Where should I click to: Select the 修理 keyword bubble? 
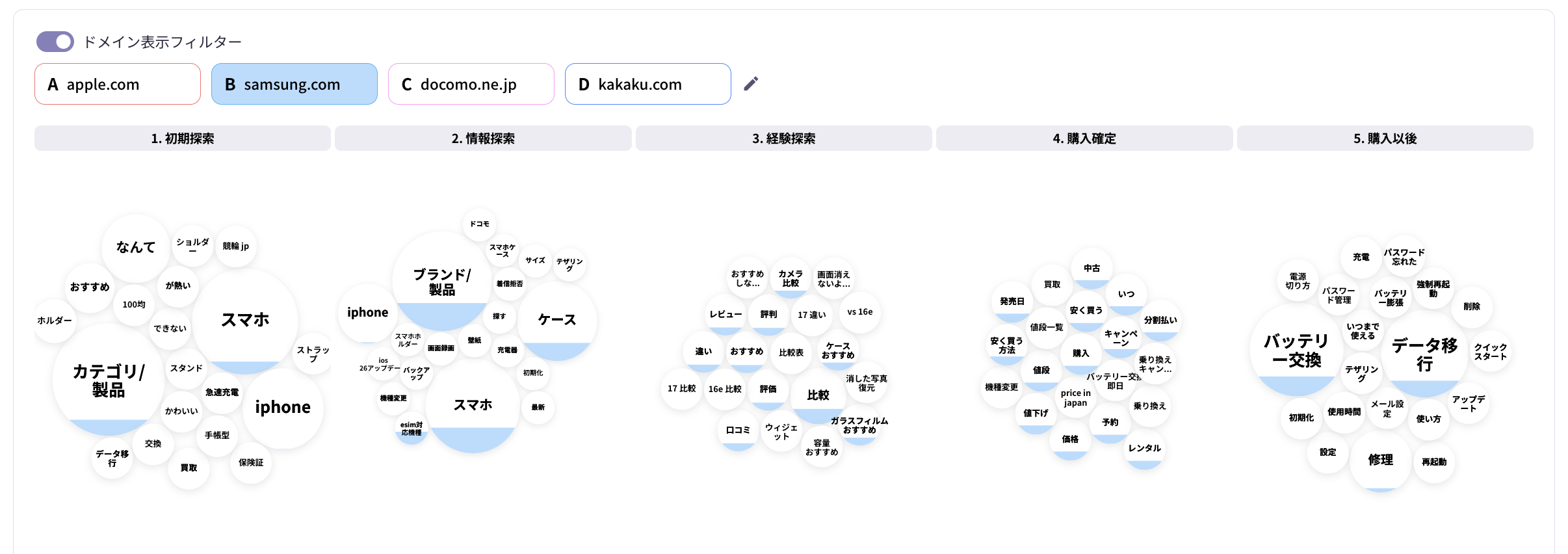1380,460
